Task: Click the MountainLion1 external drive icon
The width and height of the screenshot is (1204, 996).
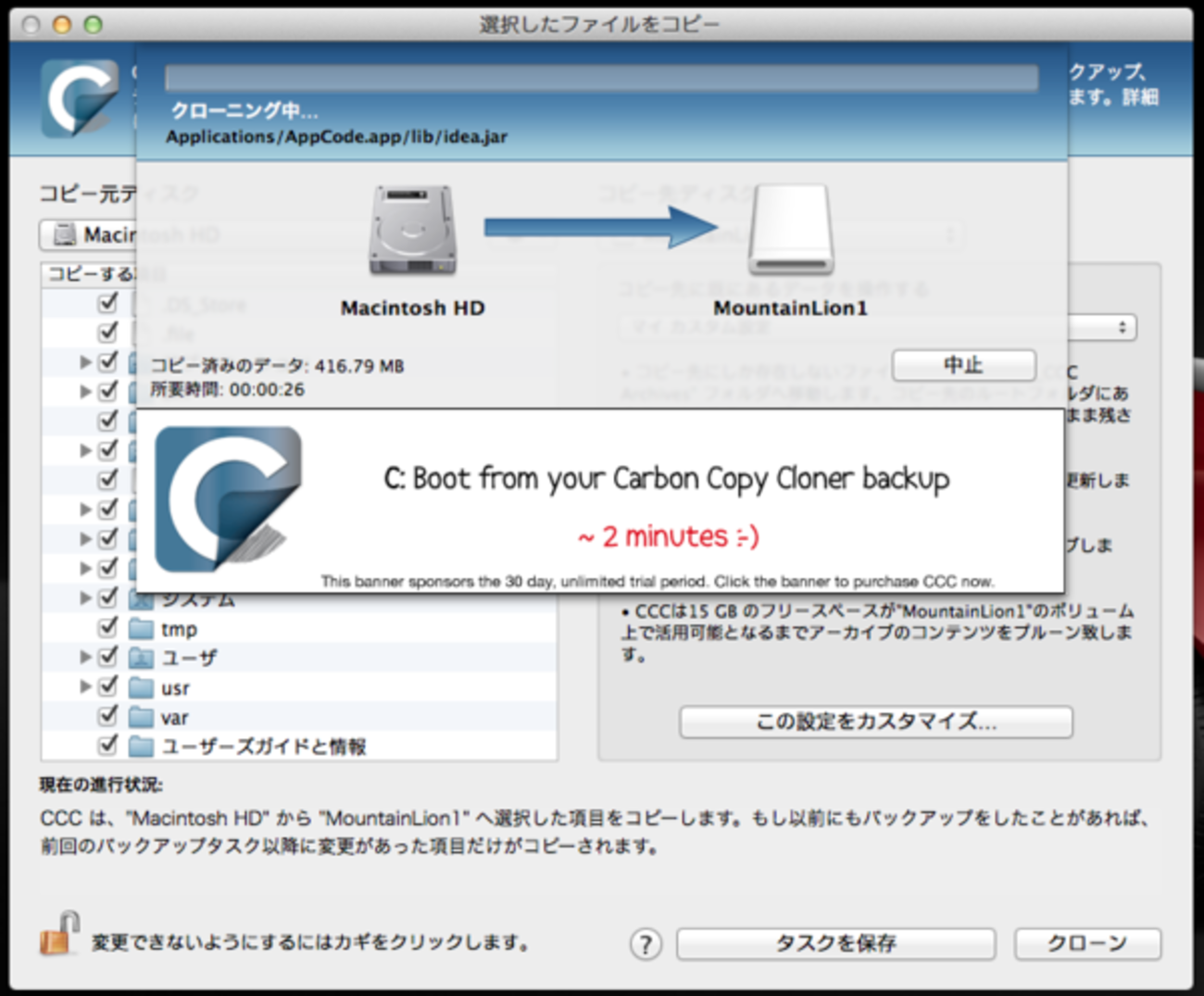Action: point(791,230)
